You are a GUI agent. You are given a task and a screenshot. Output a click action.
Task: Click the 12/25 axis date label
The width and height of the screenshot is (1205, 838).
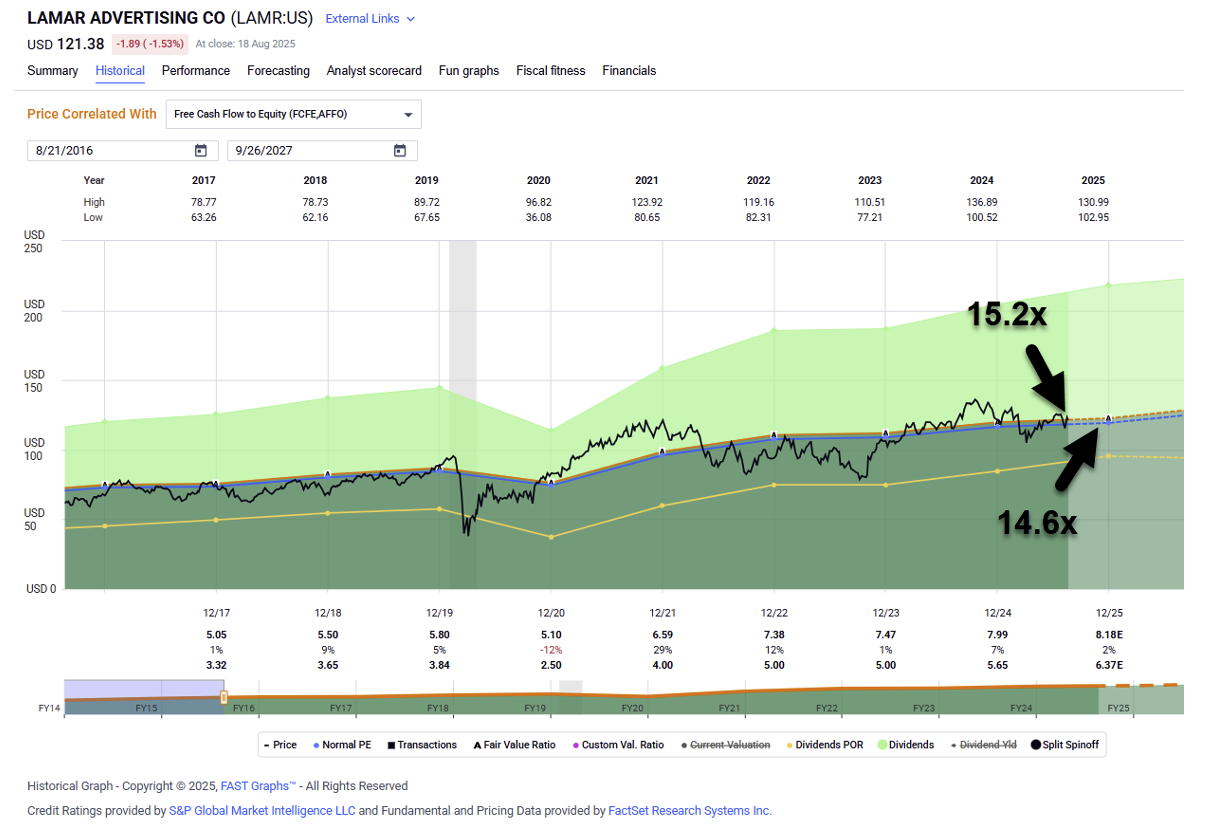1108,612
